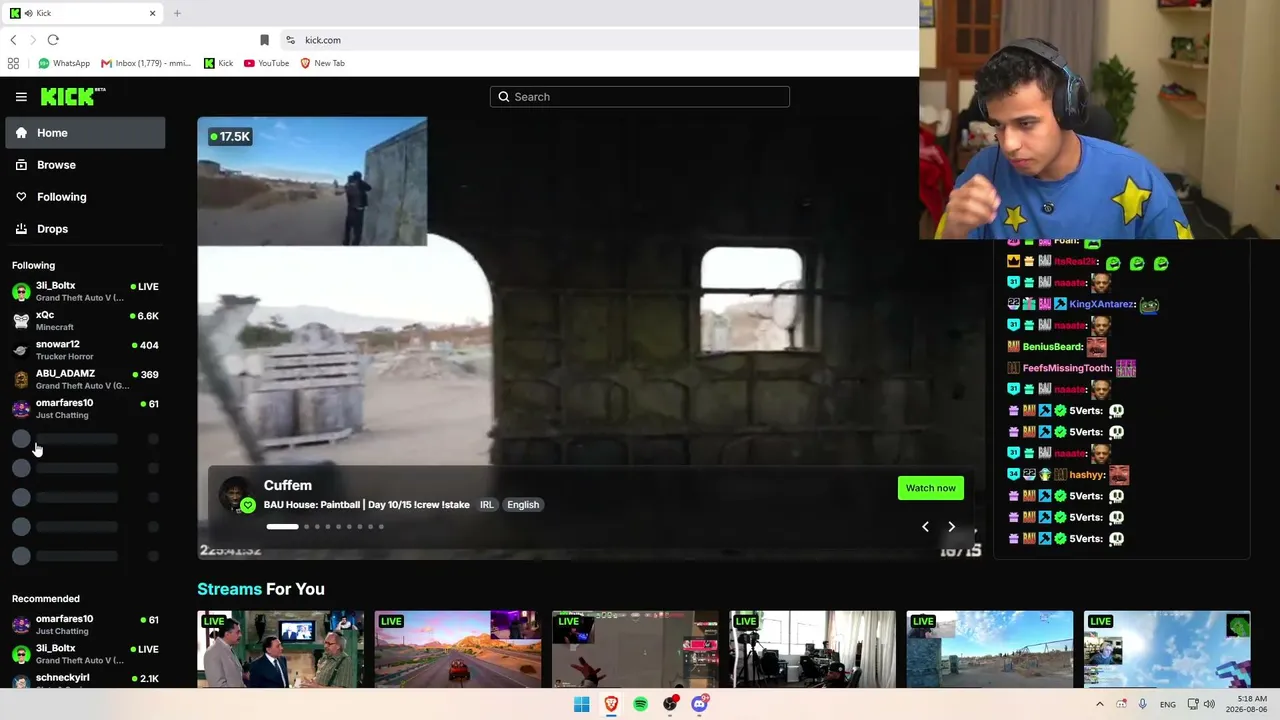Screen dimensions: 1280x720
Task: Go to next featured stream arrow
Action: [951, 527]
